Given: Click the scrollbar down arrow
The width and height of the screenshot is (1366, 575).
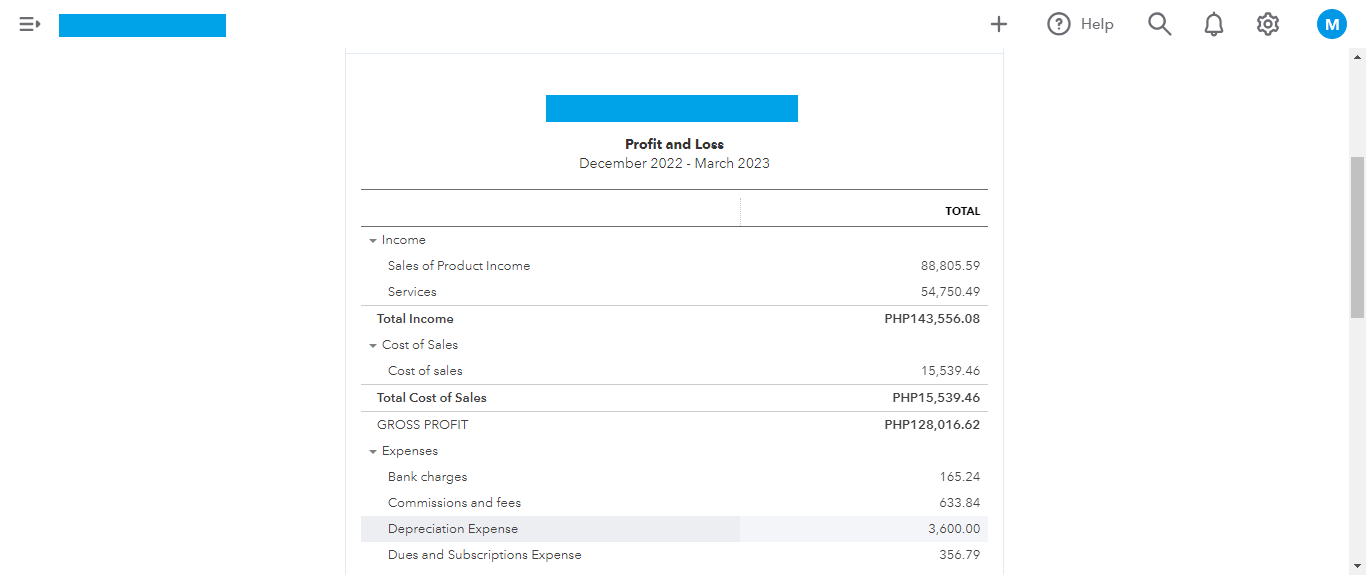Looking at the screenshot, I should pyautogui.click(x=1357, y=566).
